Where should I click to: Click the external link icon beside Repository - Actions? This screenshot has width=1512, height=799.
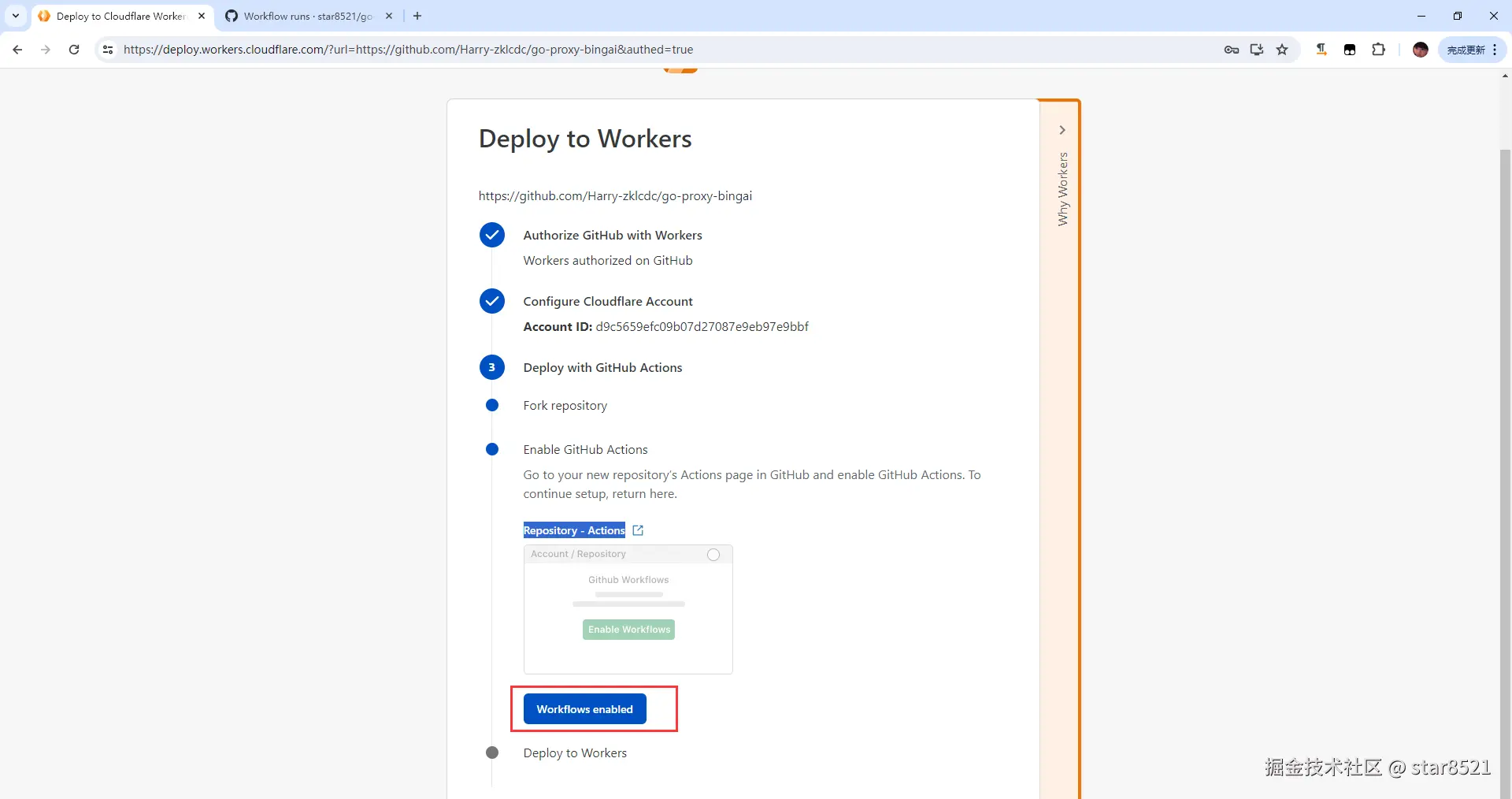coord(638,530)
